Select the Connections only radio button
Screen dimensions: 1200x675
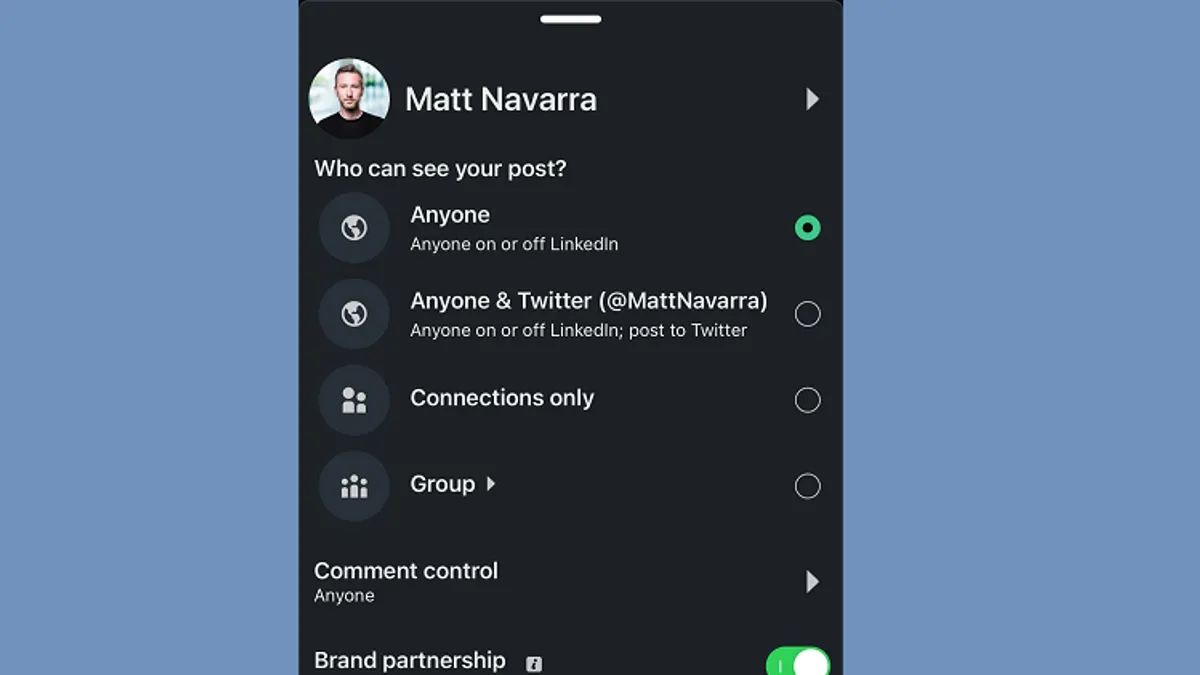807,400
